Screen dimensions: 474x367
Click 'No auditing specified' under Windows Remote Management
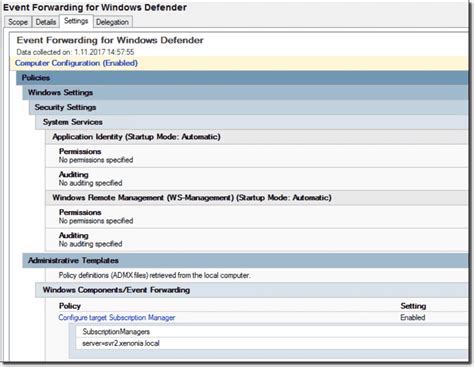[91, 244]
